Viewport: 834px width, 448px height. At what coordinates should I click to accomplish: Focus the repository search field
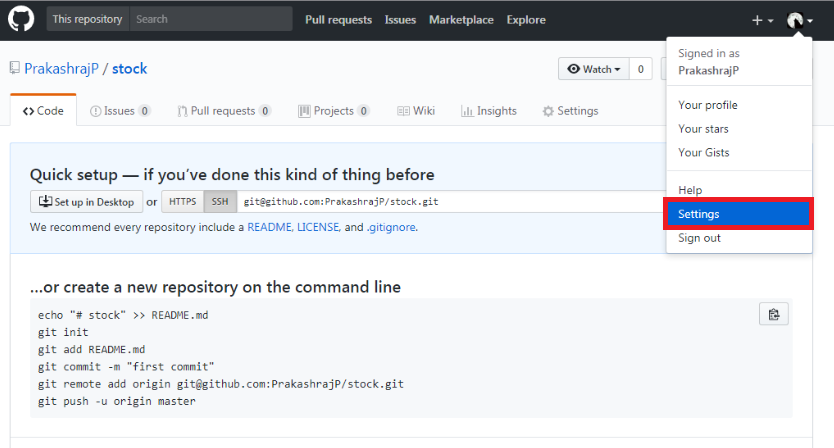point(210,19)
